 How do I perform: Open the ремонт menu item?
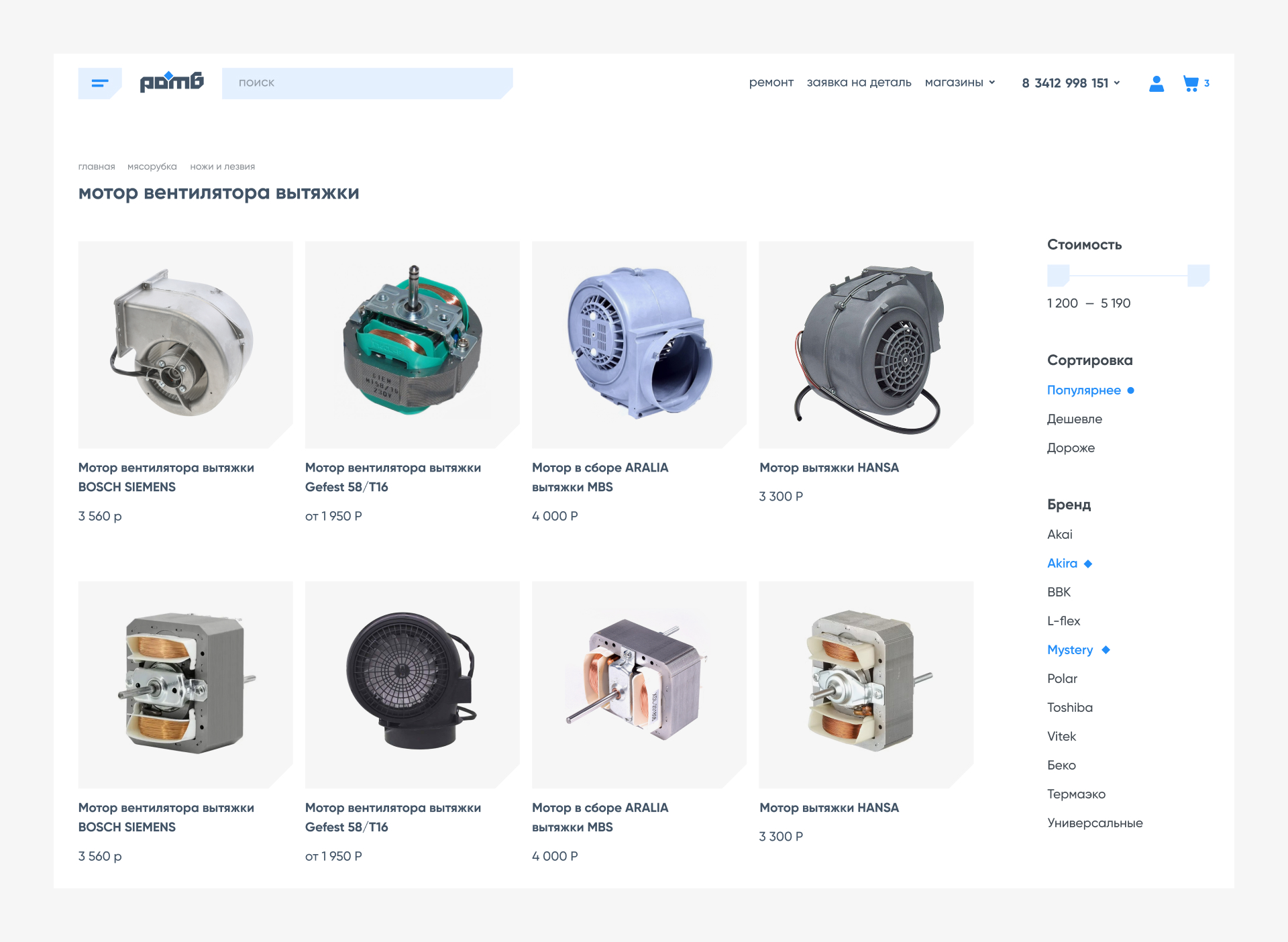[x=771, y=83]
